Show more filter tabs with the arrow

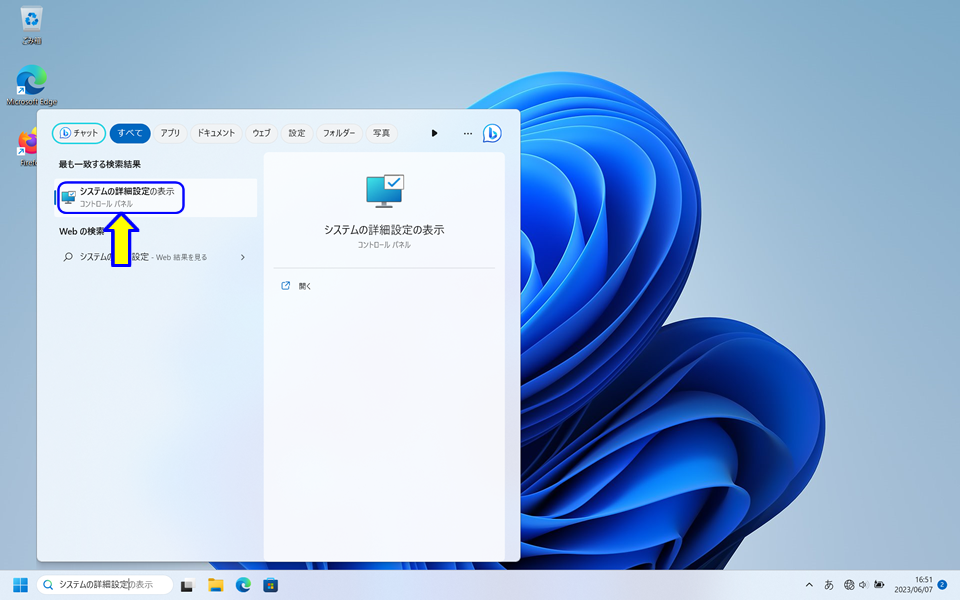434,133
